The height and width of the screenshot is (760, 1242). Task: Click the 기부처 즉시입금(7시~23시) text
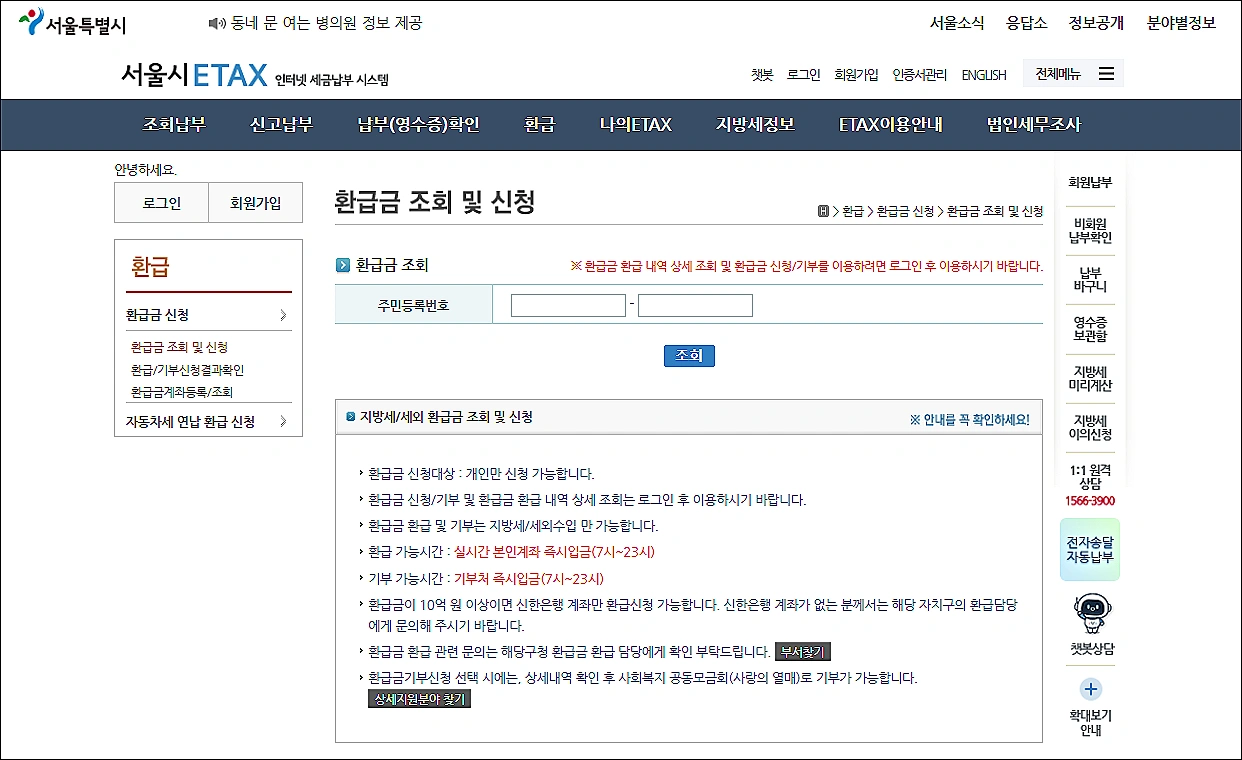click(x=529, y=578)
